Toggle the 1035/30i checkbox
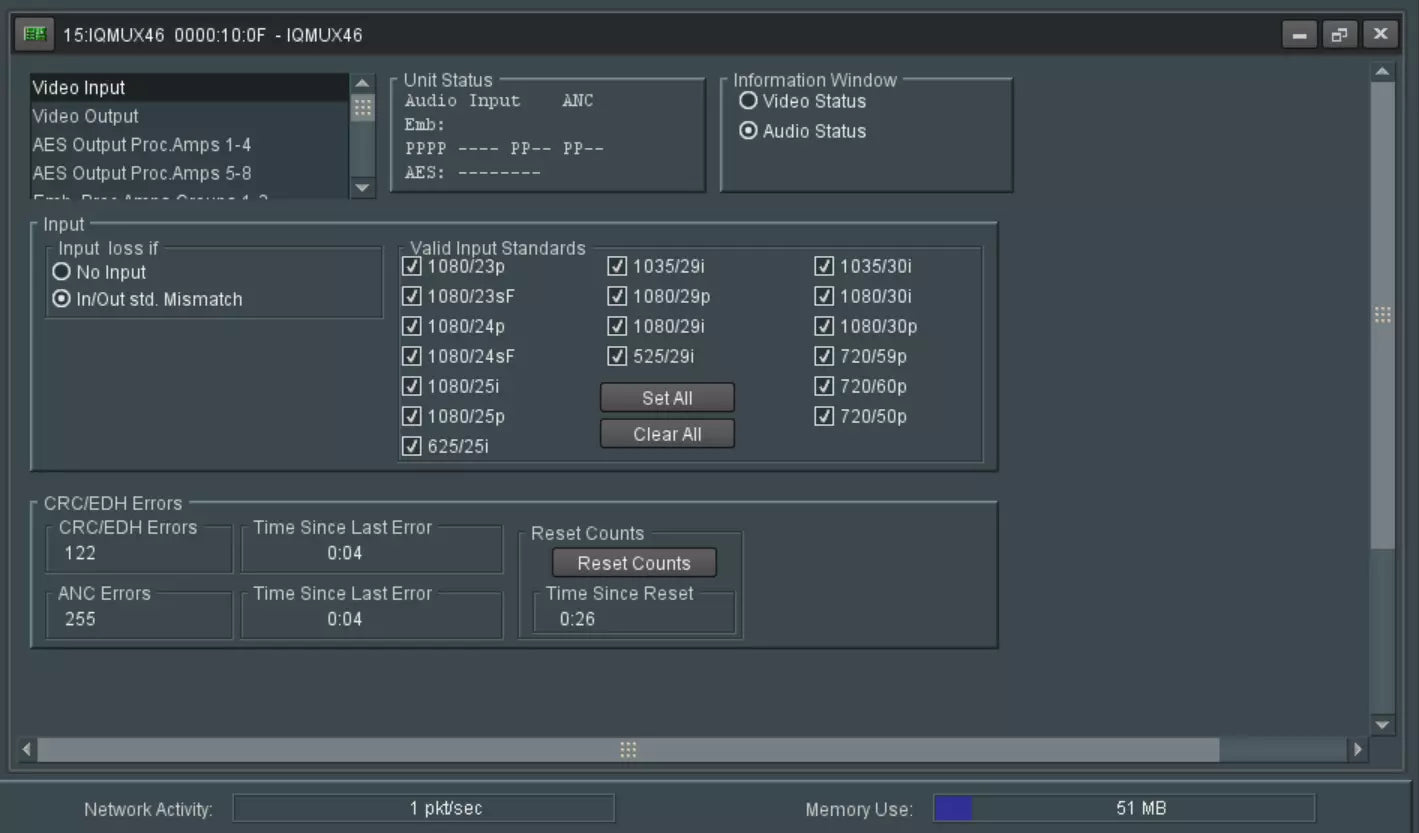The height and width of the screenshot is (833, 1419). pos(825,267)
